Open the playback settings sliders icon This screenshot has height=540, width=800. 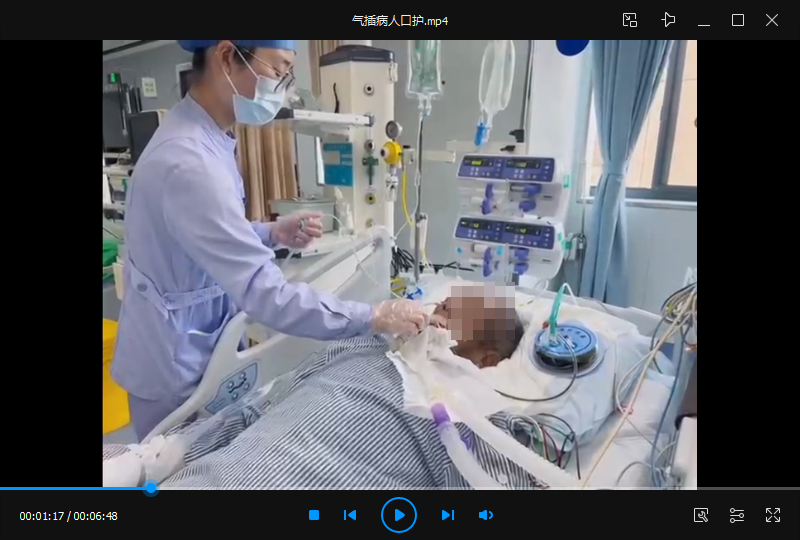click(737, 516)
